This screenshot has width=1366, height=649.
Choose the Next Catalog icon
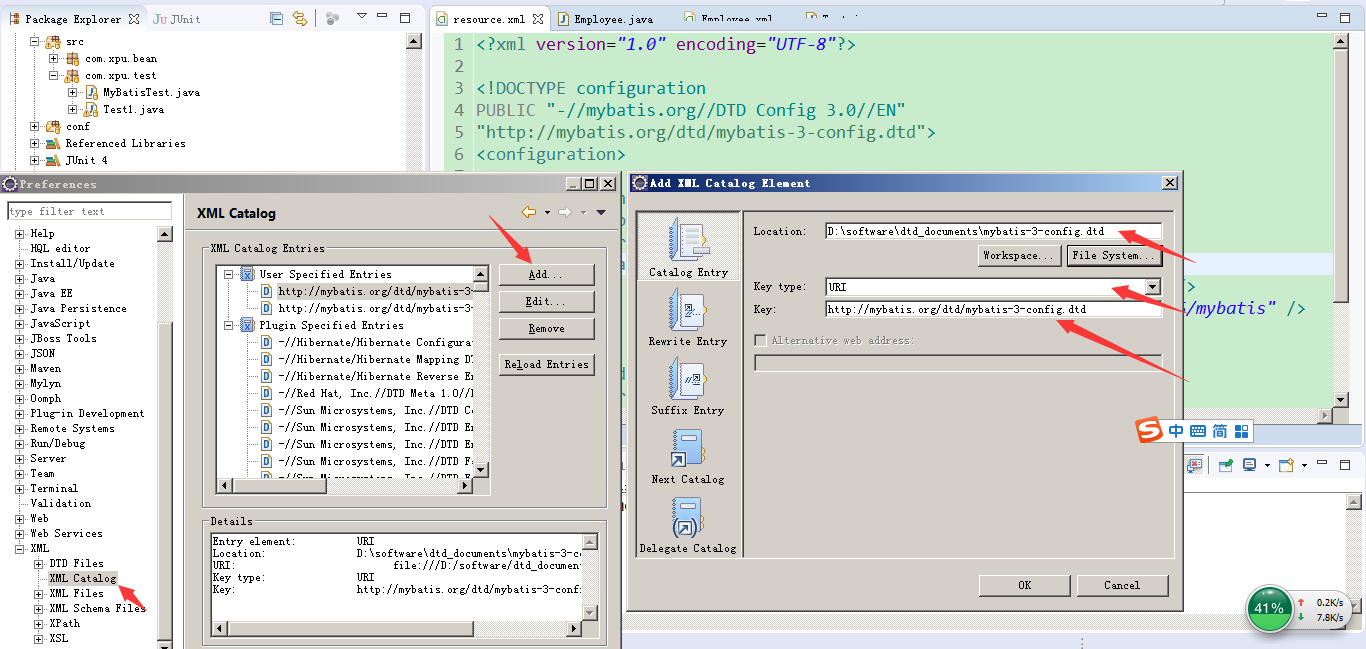point(688,447)
